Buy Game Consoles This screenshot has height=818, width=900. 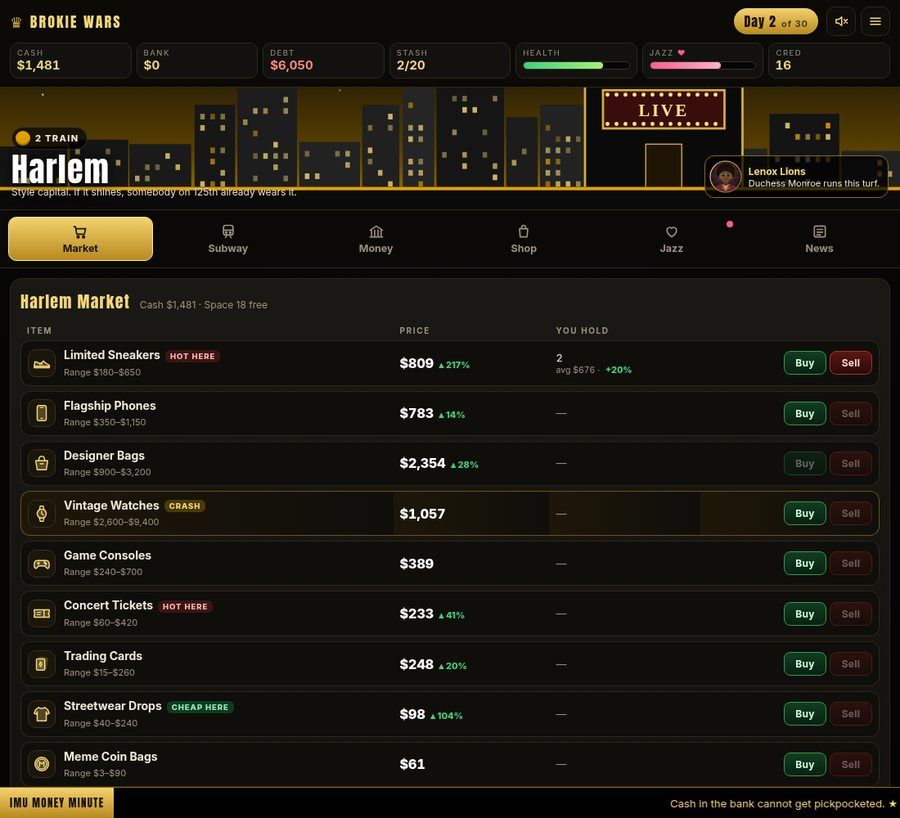point(805,563)
